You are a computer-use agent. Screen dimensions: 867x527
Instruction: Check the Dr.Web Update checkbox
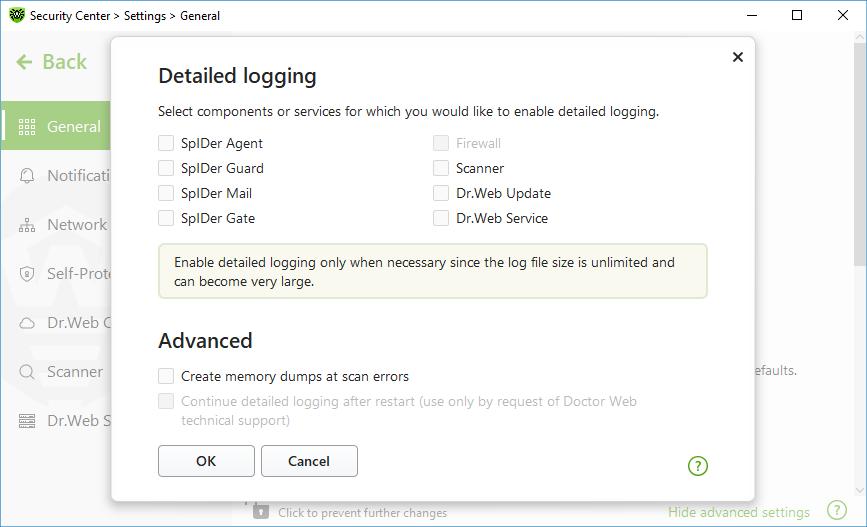point(441,193)
